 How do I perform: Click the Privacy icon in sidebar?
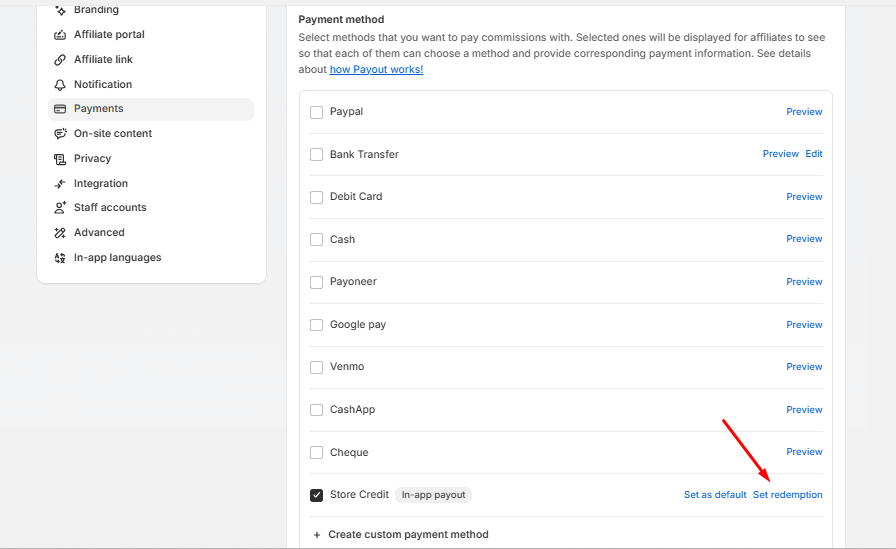point(60,159)
